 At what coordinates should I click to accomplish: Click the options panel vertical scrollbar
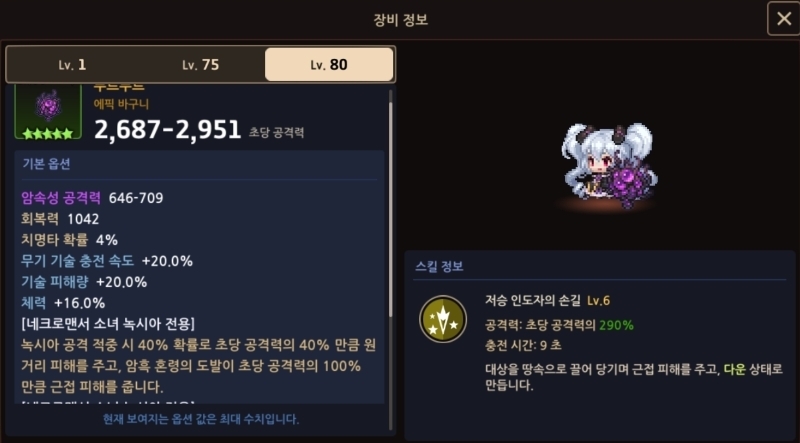click(391, 203)
